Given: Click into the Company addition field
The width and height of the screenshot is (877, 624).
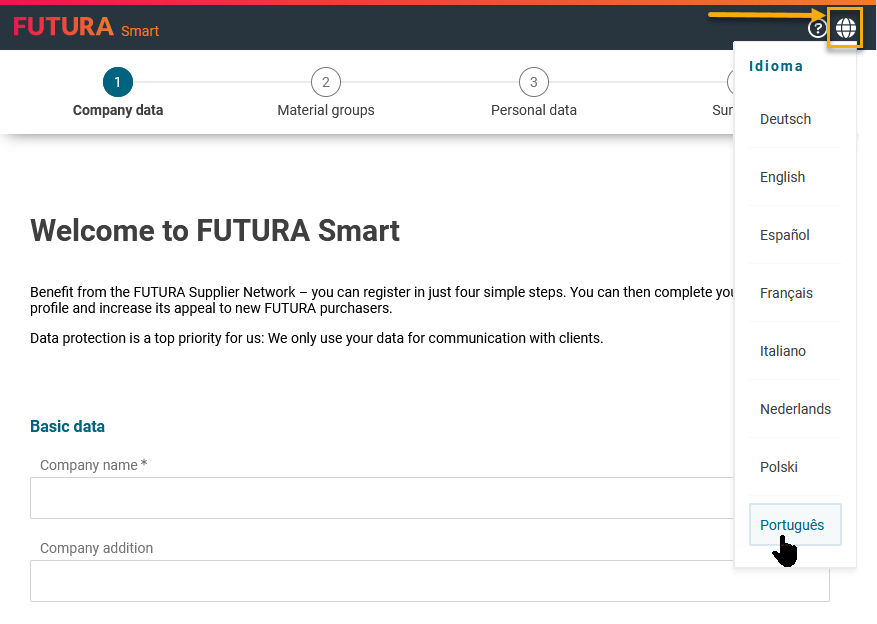Looking at the screenshot, I should (x=380, y=581).
